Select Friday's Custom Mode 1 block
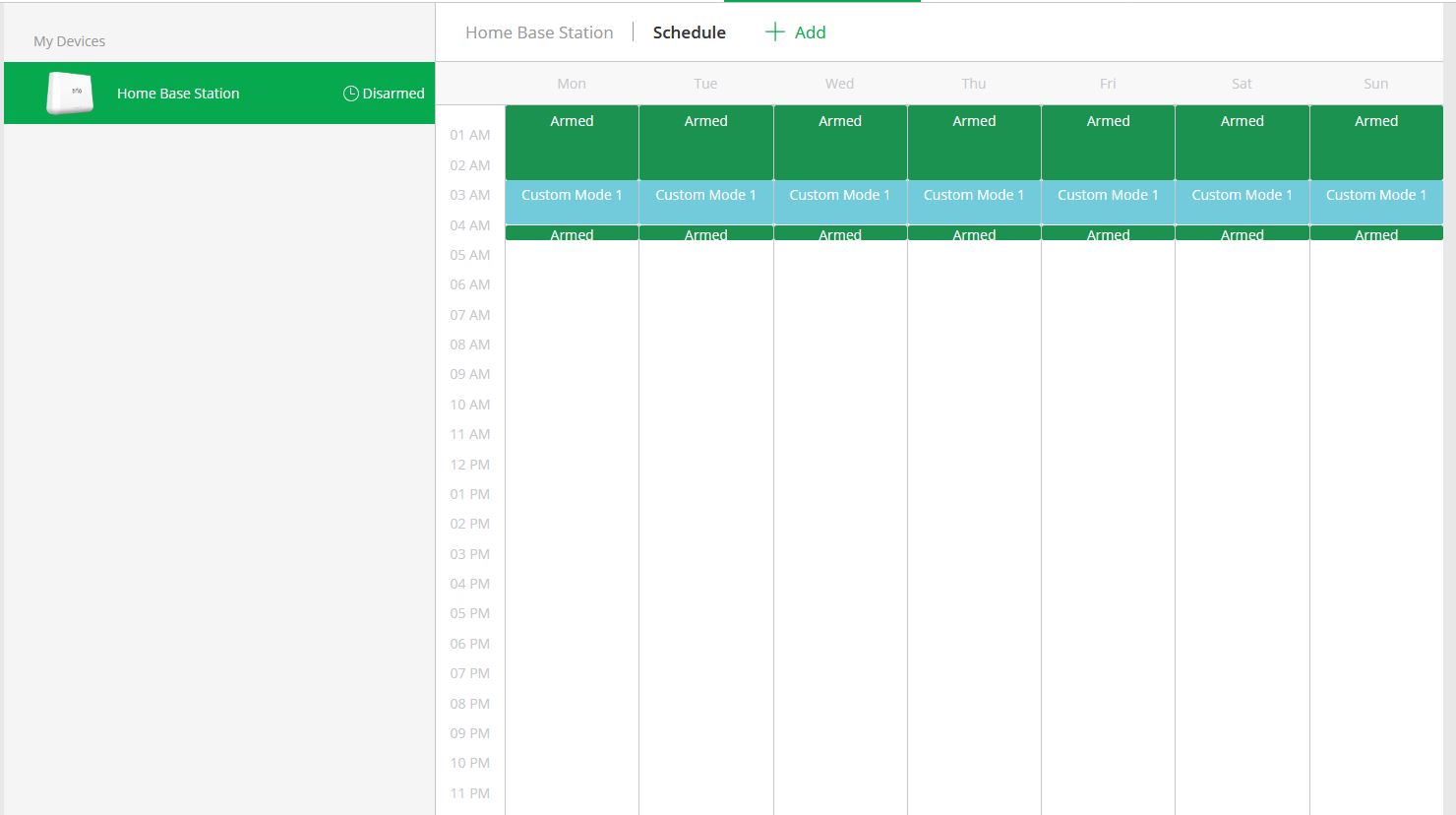The height and width of the screenshot is (815, 1456). 1108,202
